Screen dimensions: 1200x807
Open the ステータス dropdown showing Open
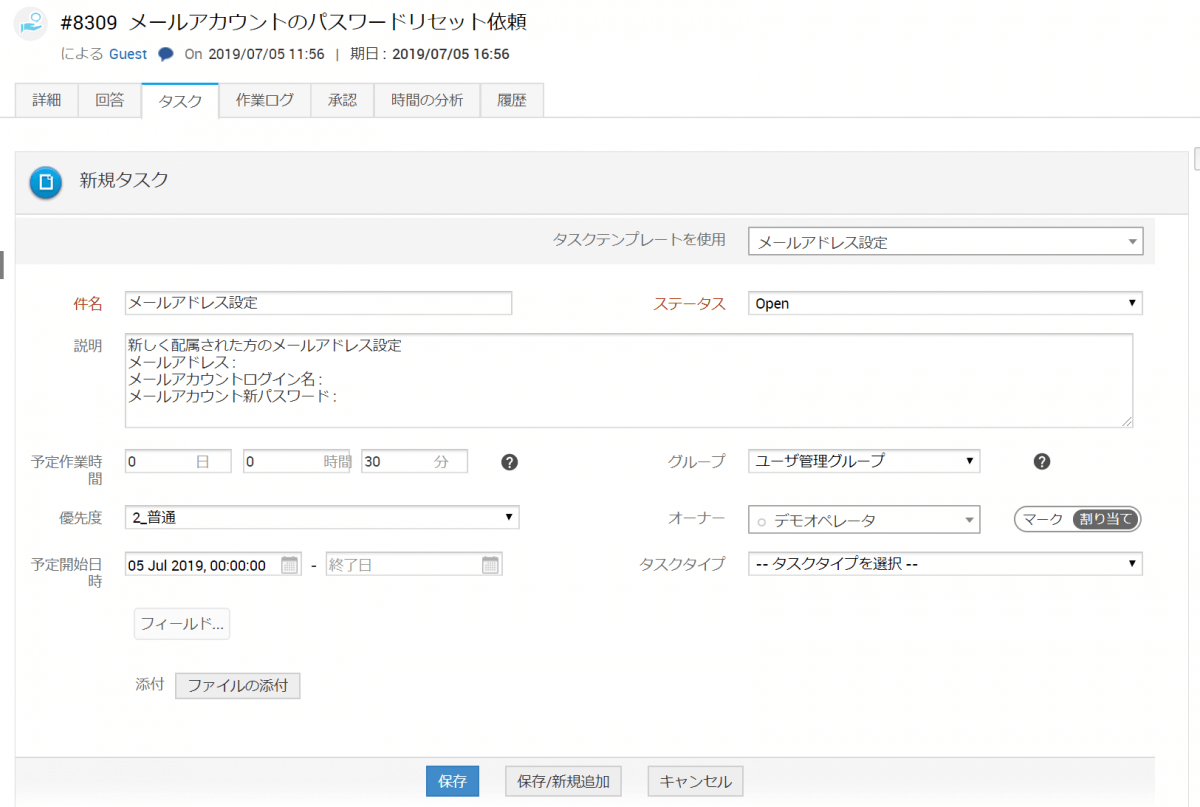[945, 304]
